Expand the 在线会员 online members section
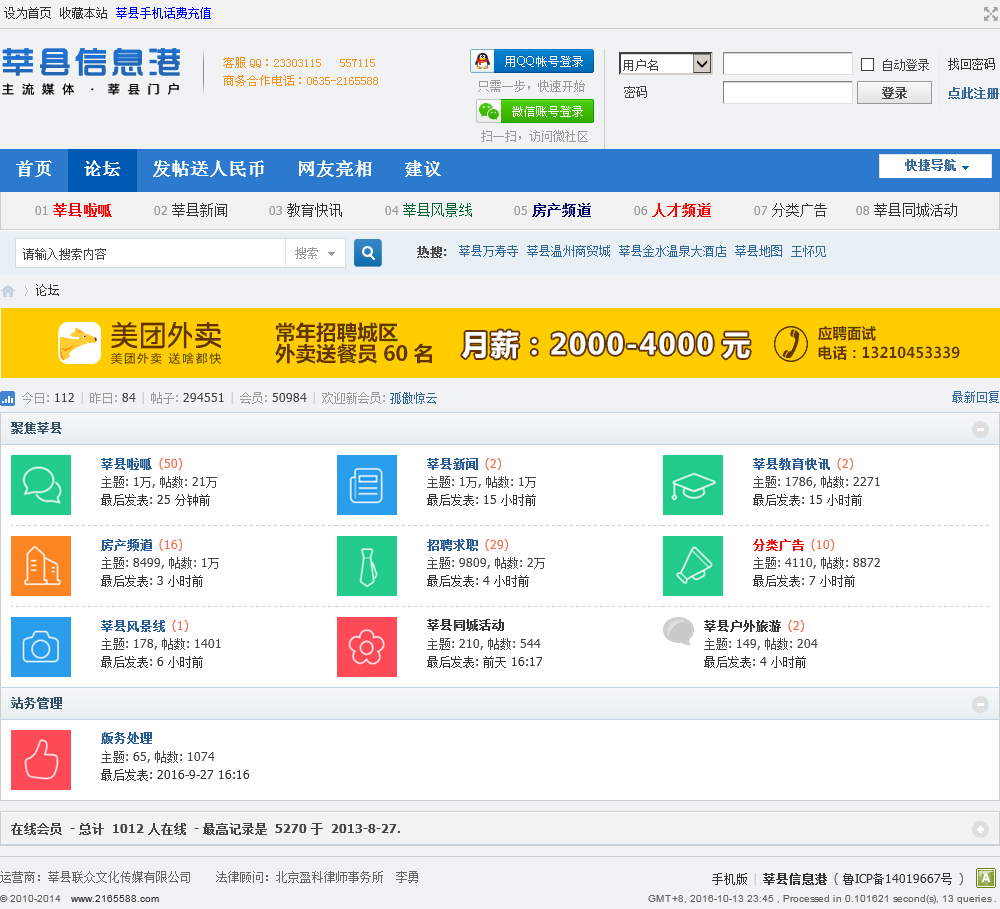The height and width of the screenshot is (909, 1000). (980, 829)
